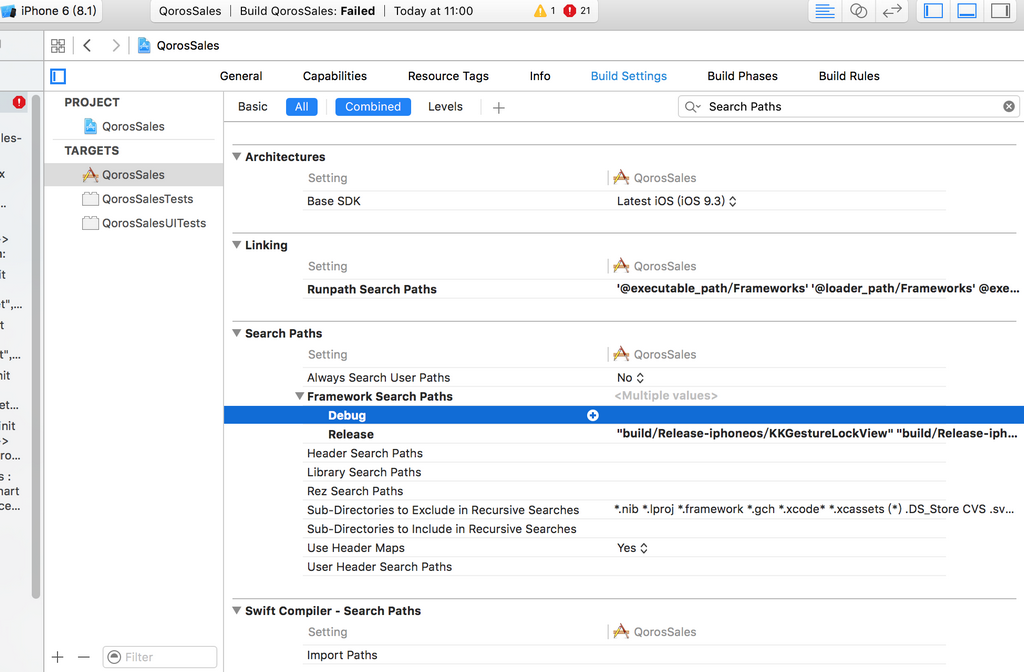Viewport: 1024px width, 672px height.
Task: Click the red error count indicator
Action: [577, 10]
